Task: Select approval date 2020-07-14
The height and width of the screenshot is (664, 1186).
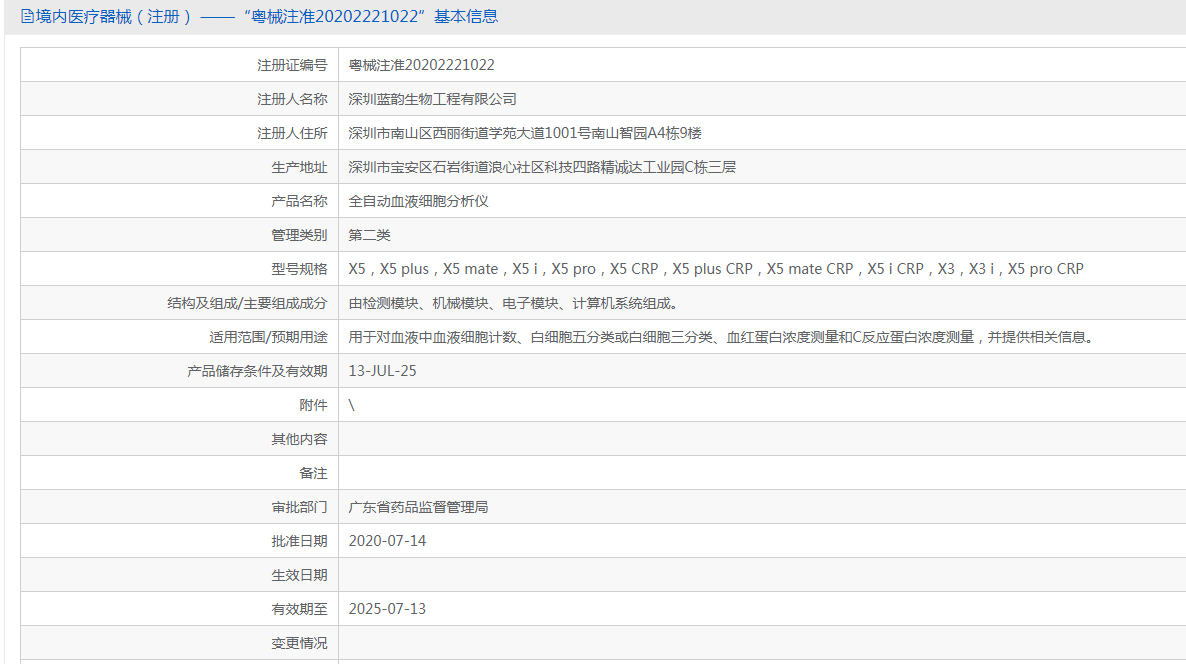Action: click(387, 541)
